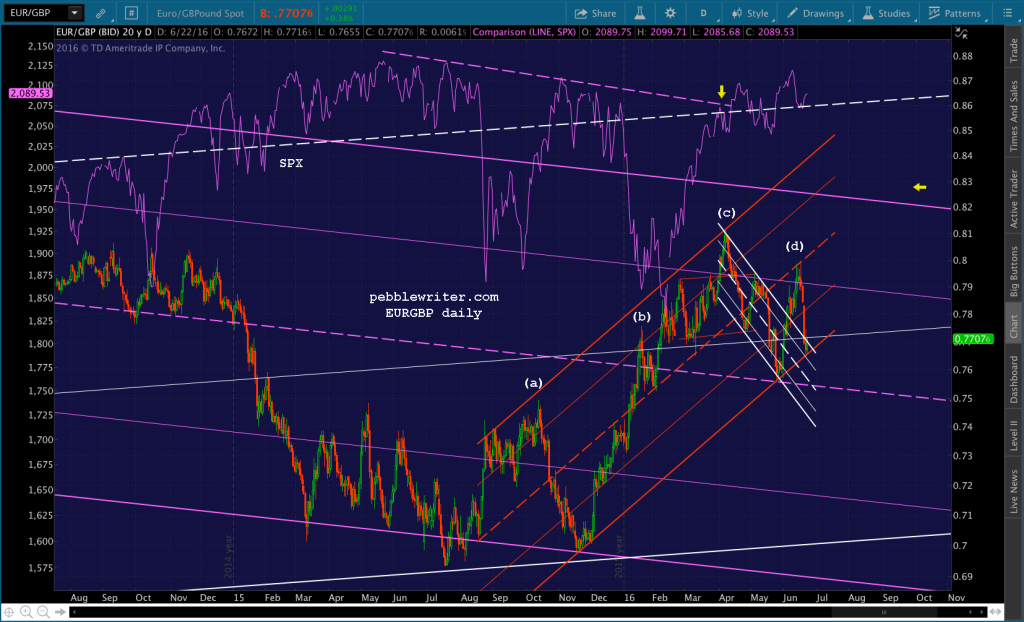
Task: Click the +.00291 change value
Action: coord(341,8)
